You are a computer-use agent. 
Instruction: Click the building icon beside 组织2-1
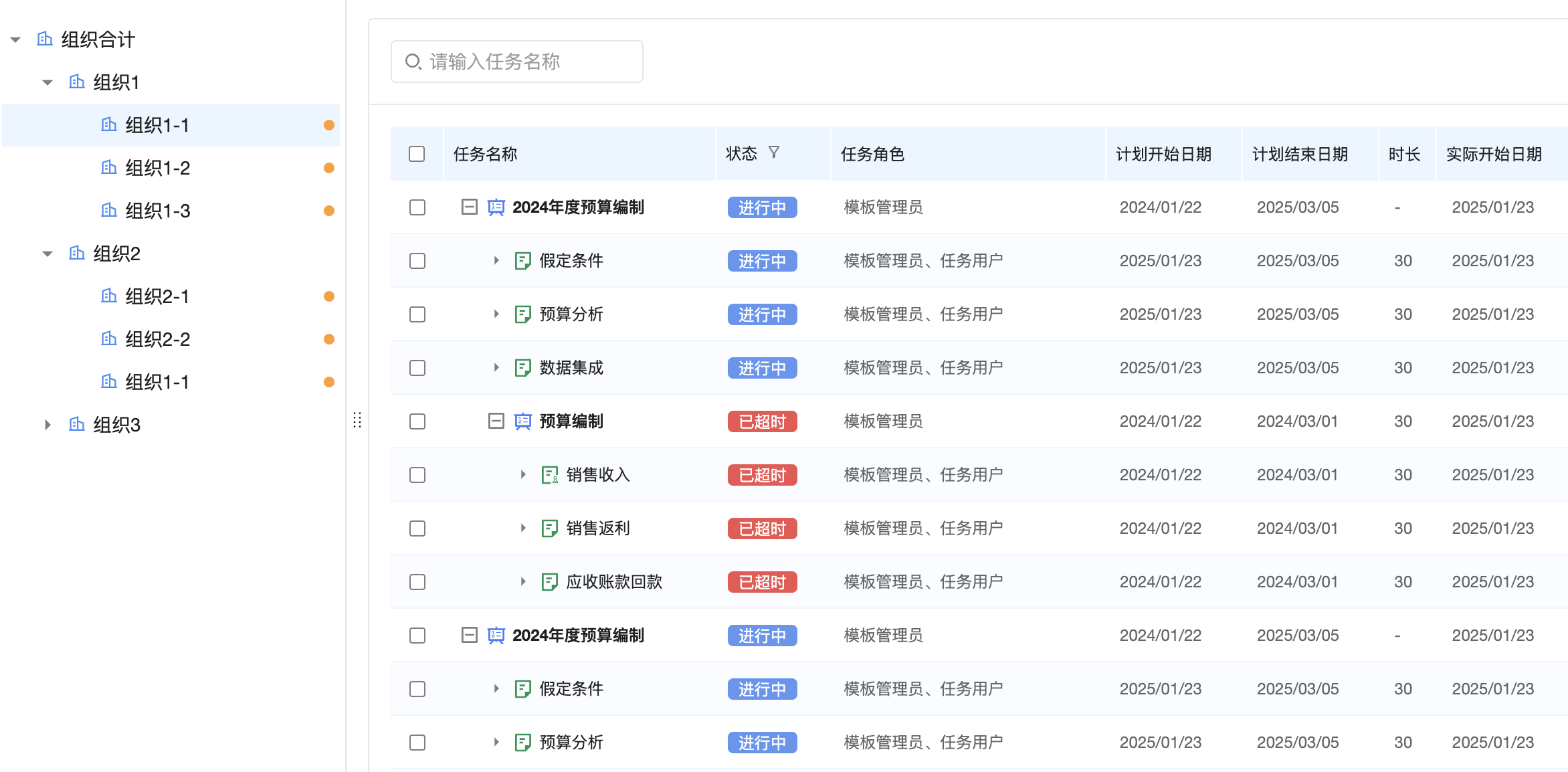pos(109,296)
